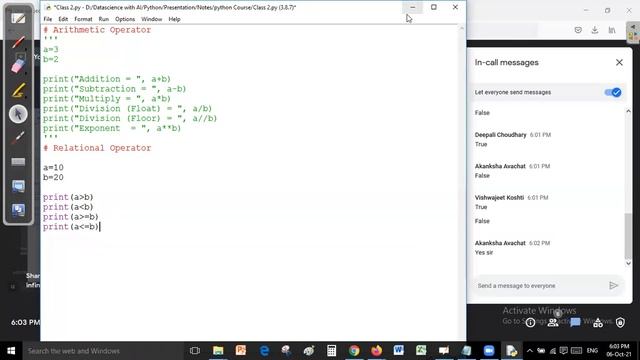The height and width of the screenshot is (360, 640).
Task: Open Firefox from taskbar
Action: tap(376, 351)
